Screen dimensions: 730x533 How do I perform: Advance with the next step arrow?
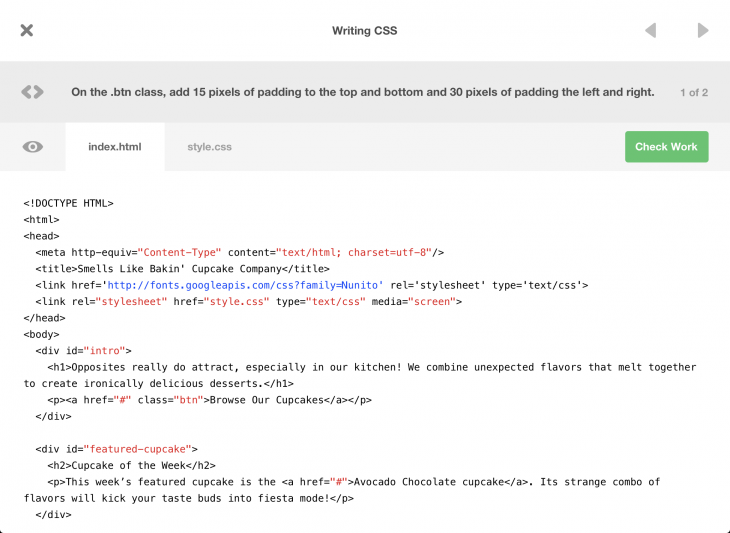click(703, 31)
